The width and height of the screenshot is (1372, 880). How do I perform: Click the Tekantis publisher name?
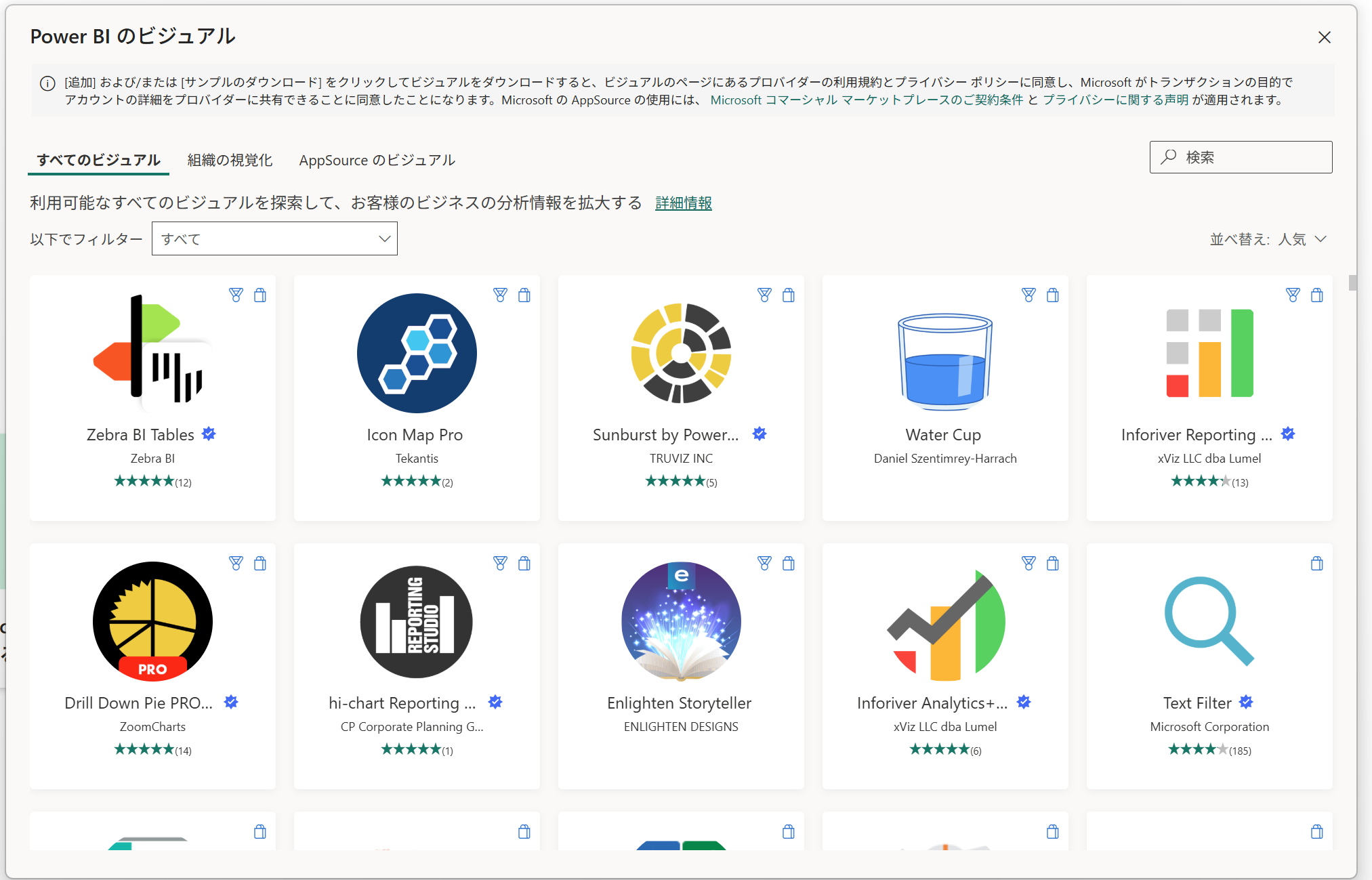[x=417, y=458]
